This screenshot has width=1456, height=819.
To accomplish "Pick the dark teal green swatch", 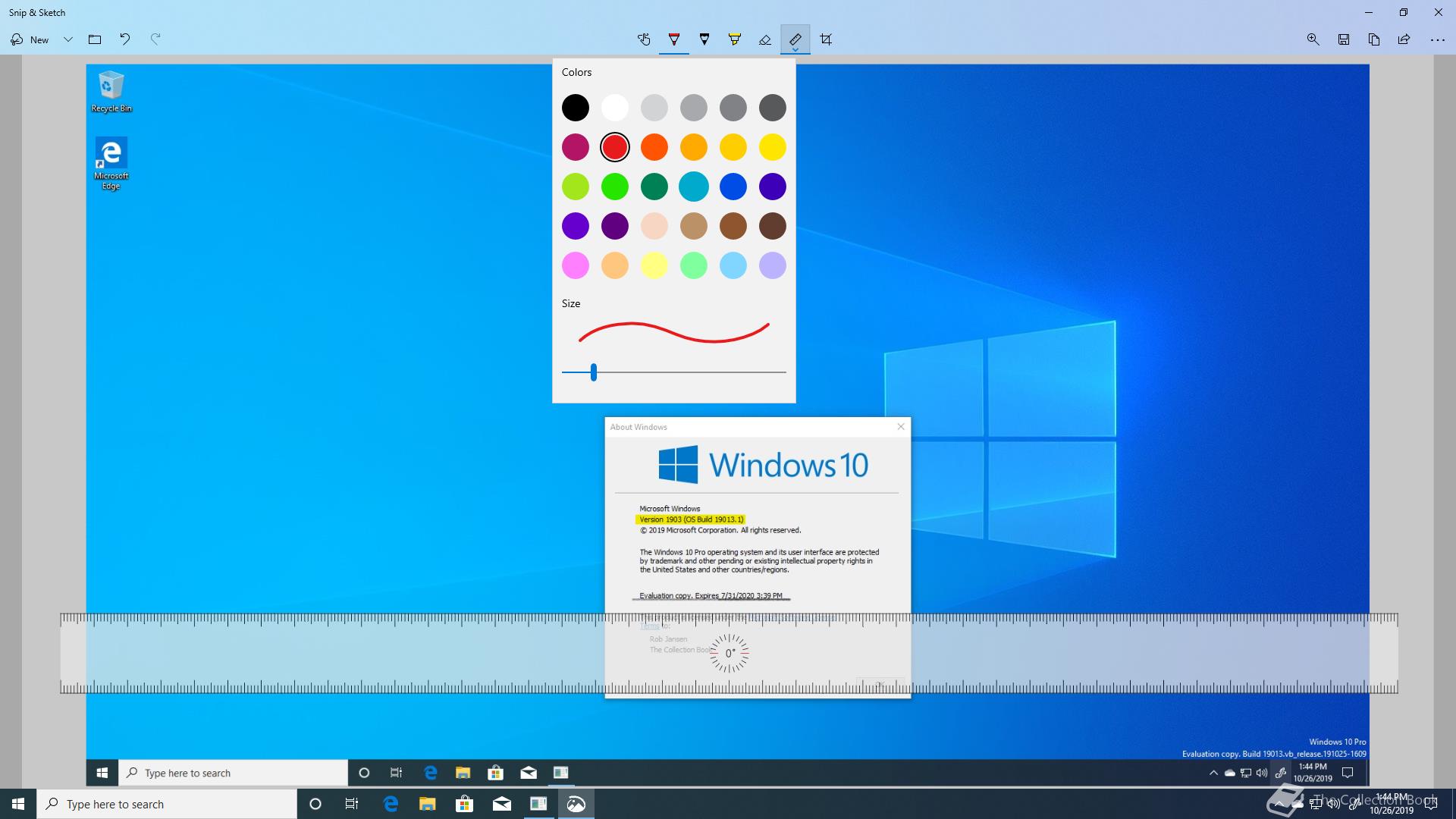I will pos(654,187).
